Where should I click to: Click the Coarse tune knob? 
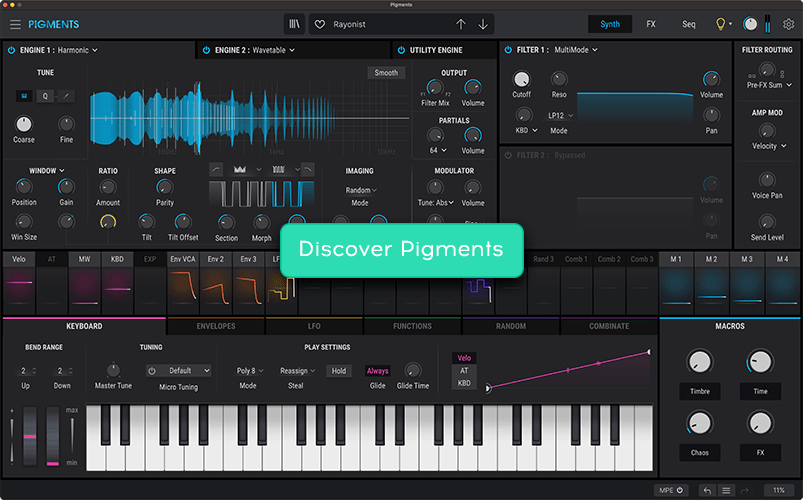(x=24, y=124)
